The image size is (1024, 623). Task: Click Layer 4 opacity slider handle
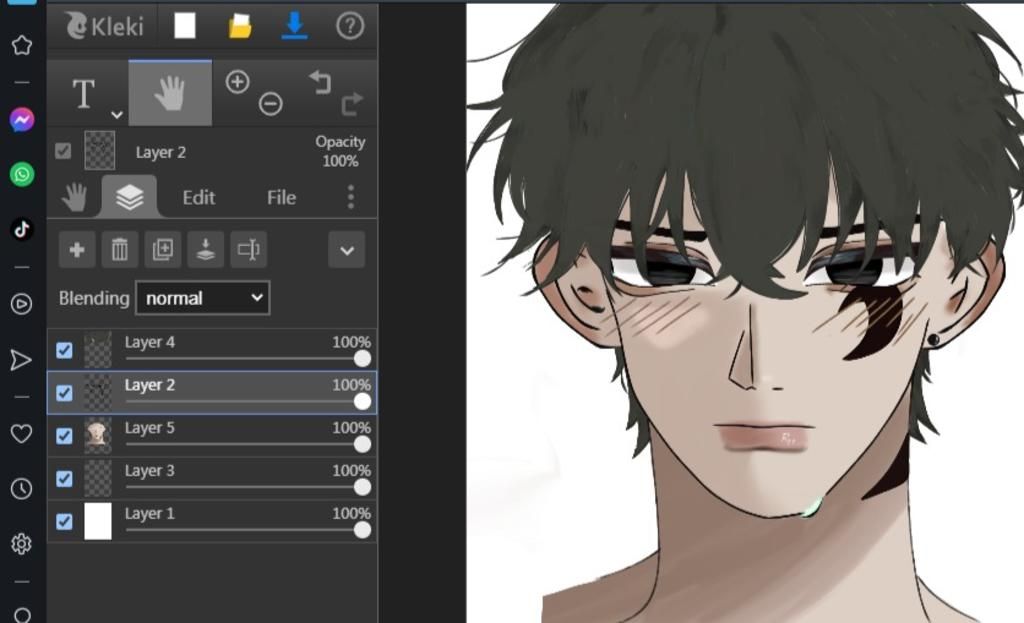(362, 359)
